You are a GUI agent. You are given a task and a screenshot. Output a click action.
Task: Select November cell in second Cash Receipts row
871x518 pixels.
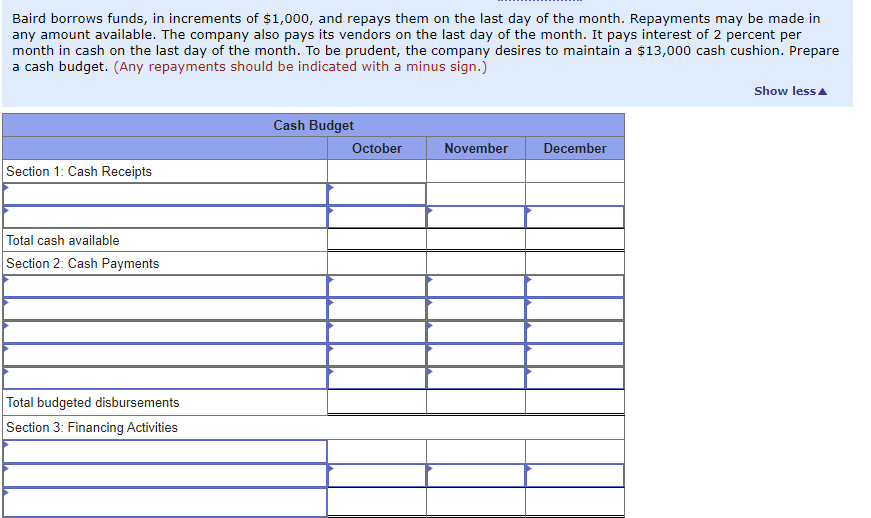coord(476,217)
